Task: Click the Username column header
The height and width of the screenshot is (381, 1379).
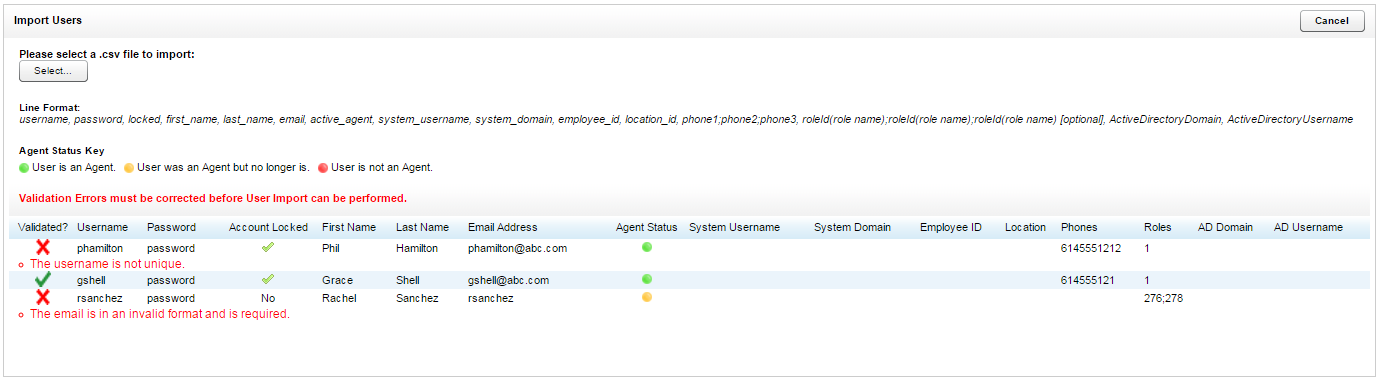Action: [102, 227]
